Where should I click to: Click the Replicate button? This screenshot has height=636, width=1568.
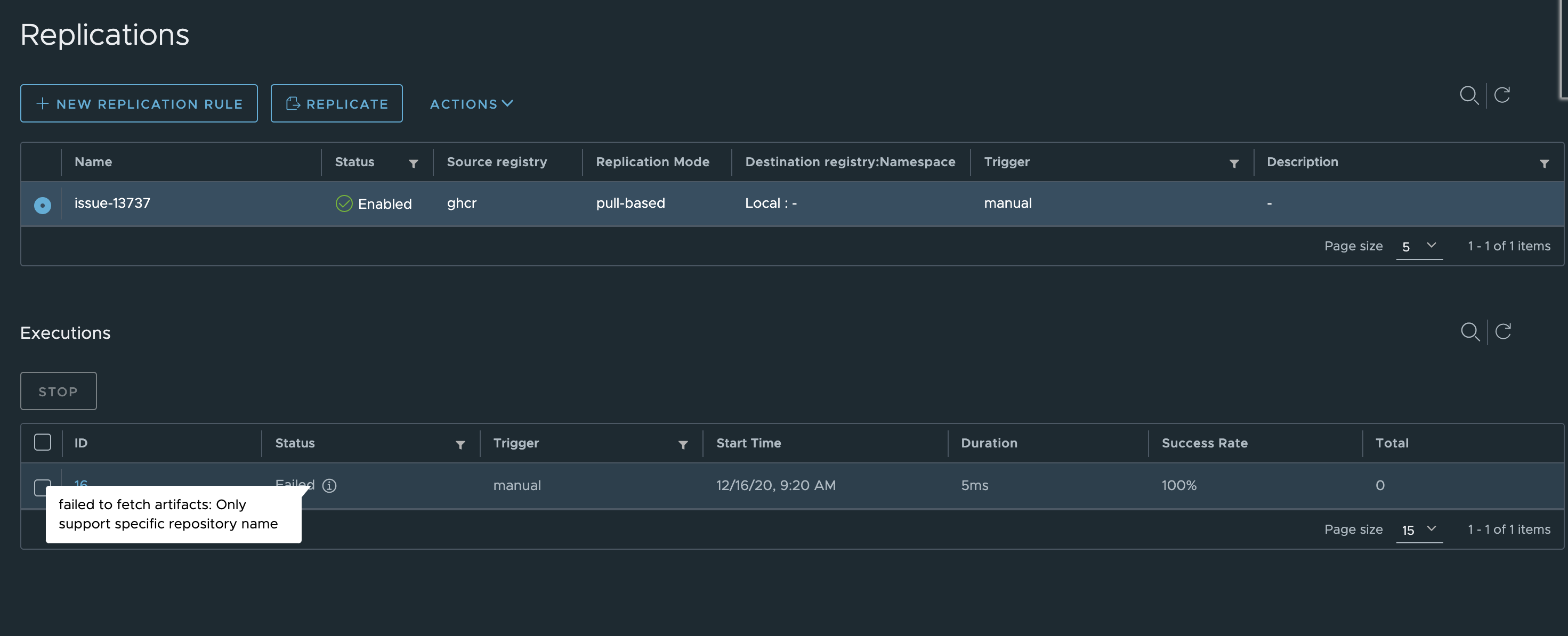click(x=337, y=103)
